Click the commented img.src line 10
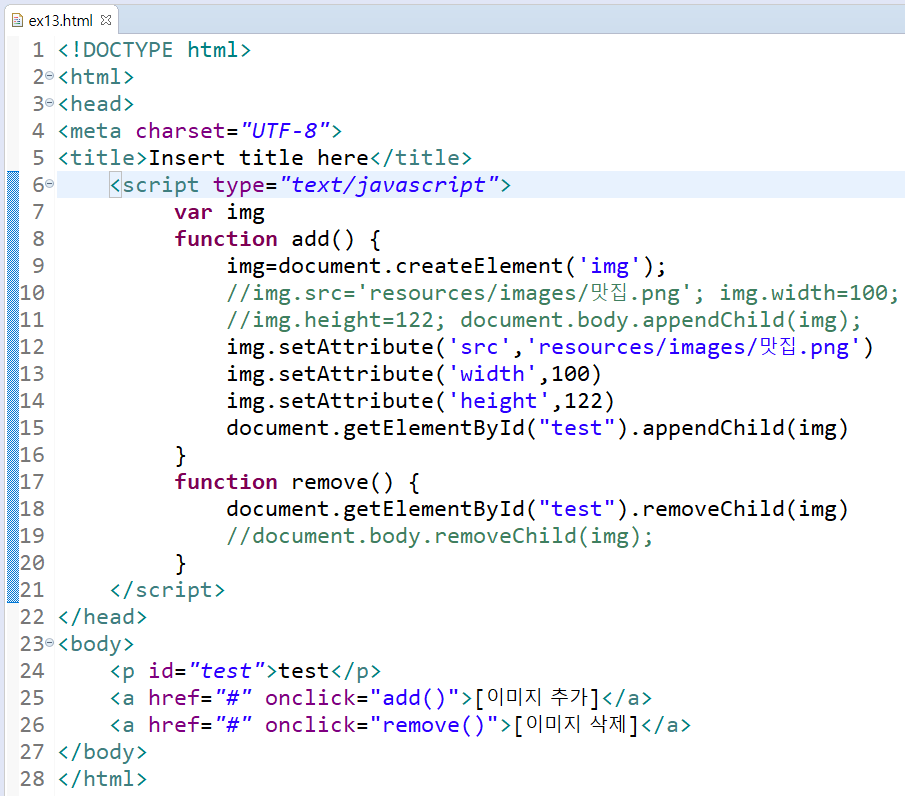The width and height of the screenshot is (905, 796). [x=563, y=293]
